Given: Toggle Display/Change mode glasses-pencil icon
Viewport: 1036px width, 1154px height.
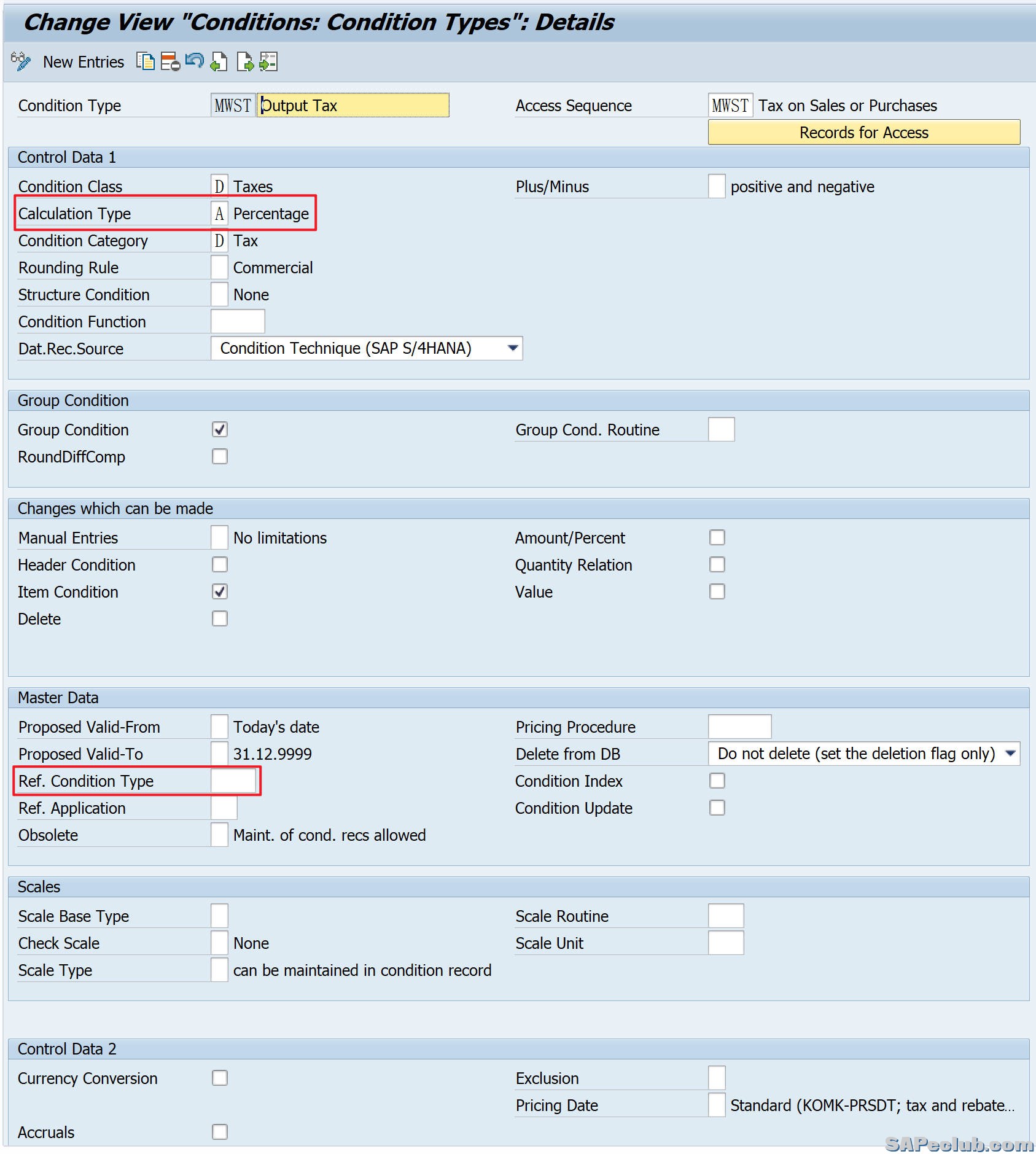Looking at the screenshot, I should (x=20, y=61).
